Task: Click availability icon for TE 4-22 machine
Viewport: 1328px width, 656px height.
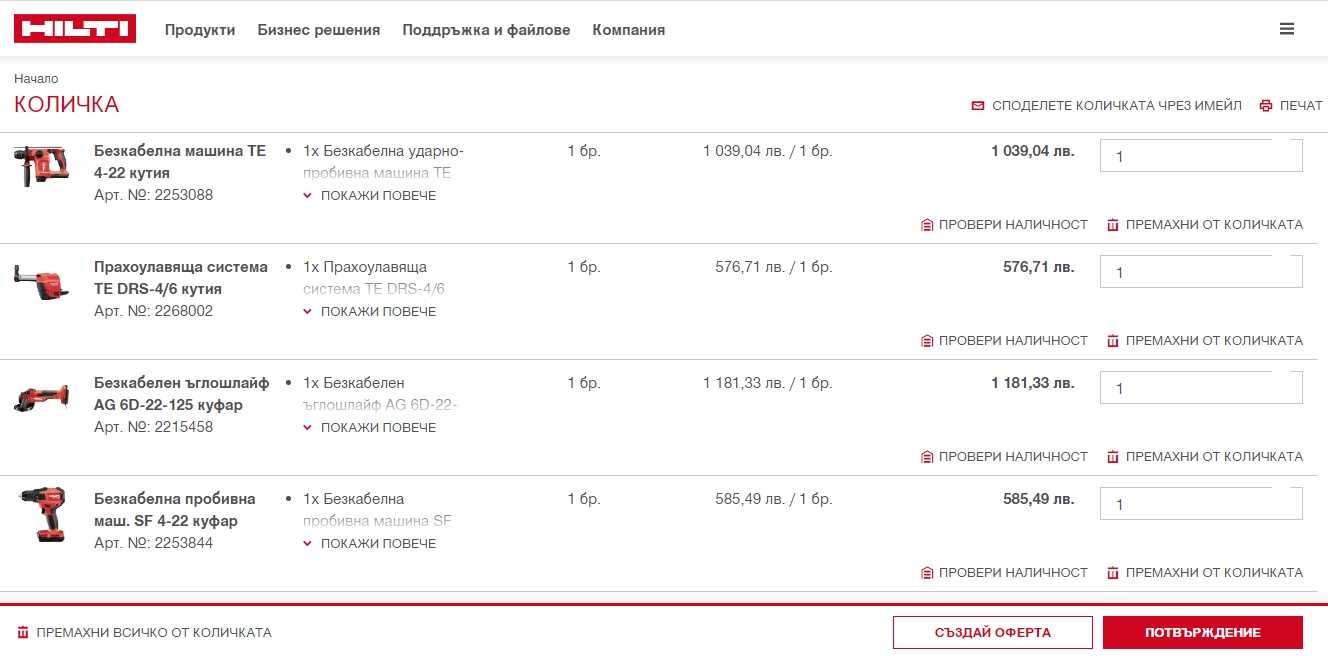Action: pos(927,225)
